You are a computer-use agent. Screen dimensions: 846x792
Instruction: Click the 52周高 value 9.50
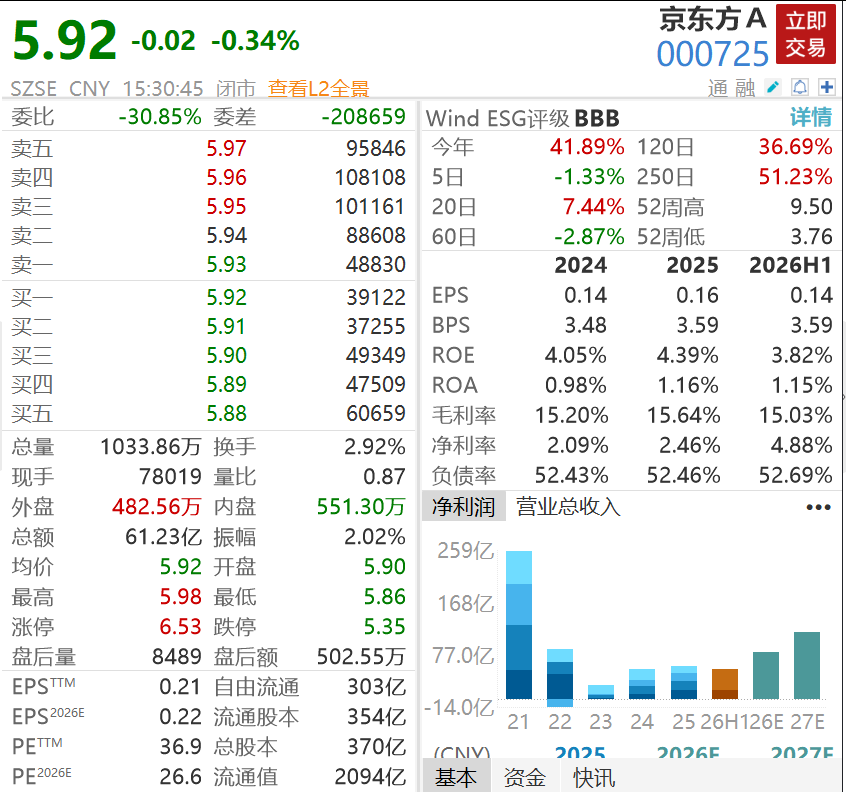811,207
